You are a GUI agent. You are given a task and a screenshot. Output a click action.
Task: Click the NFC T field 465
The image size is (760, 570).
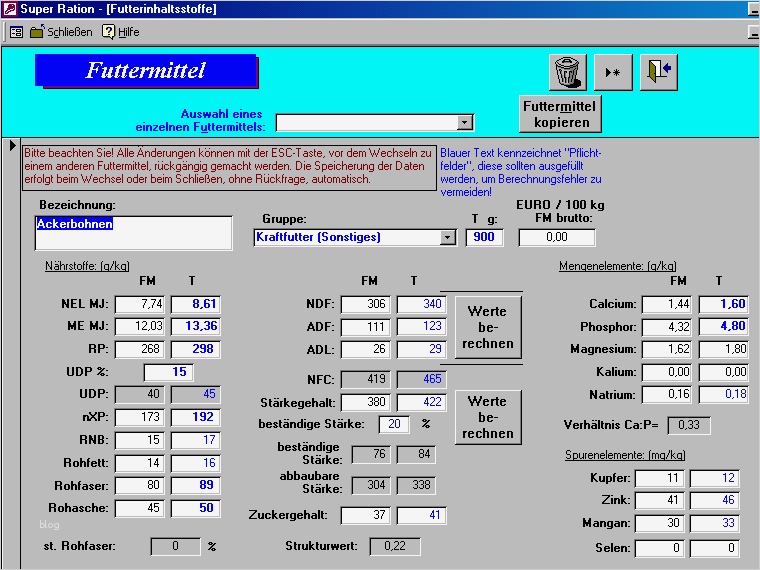[x=421, y=379]
